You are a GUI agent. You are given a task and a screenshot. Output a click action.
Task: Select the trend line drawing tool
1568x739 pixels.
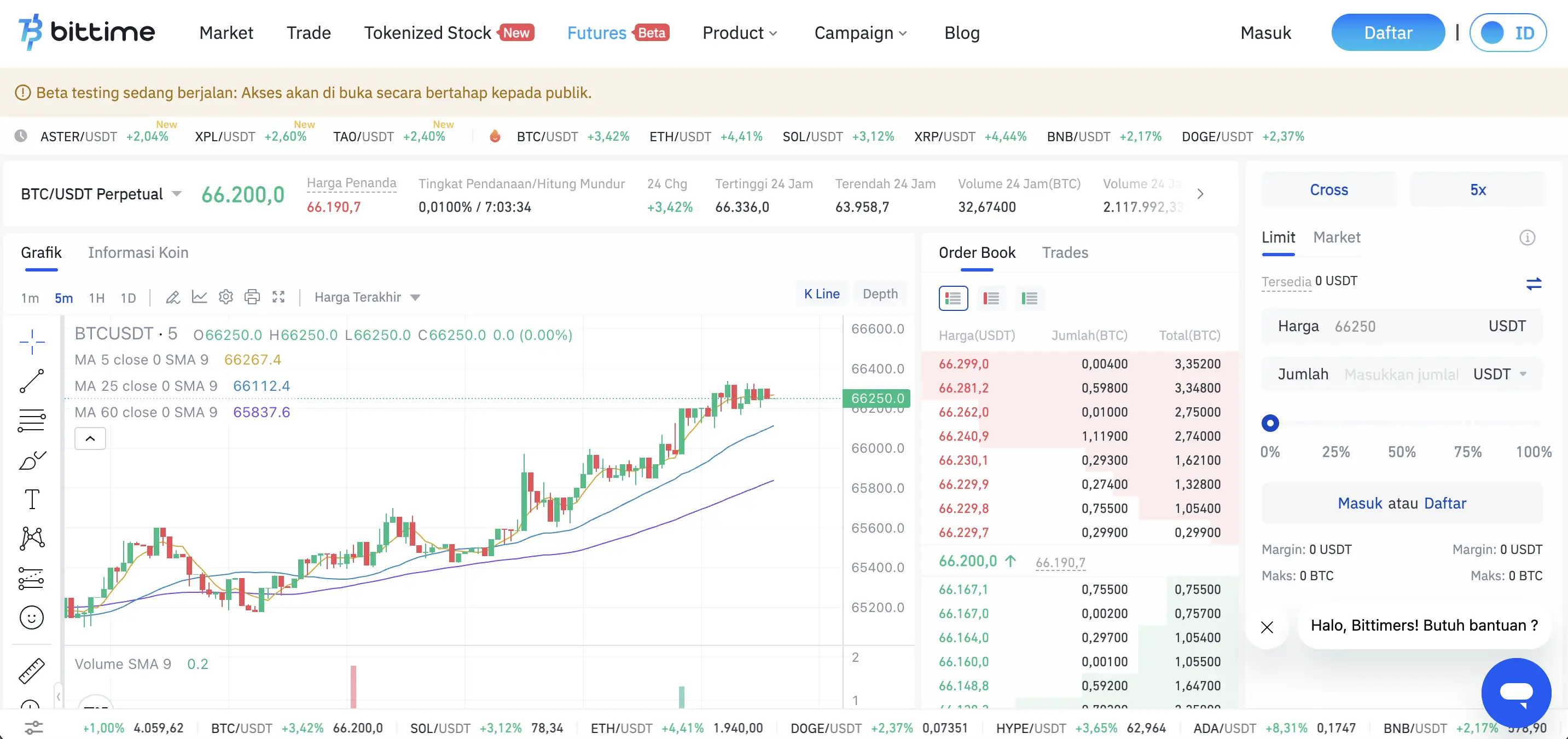pyautogui.click(x=32, y=382)
